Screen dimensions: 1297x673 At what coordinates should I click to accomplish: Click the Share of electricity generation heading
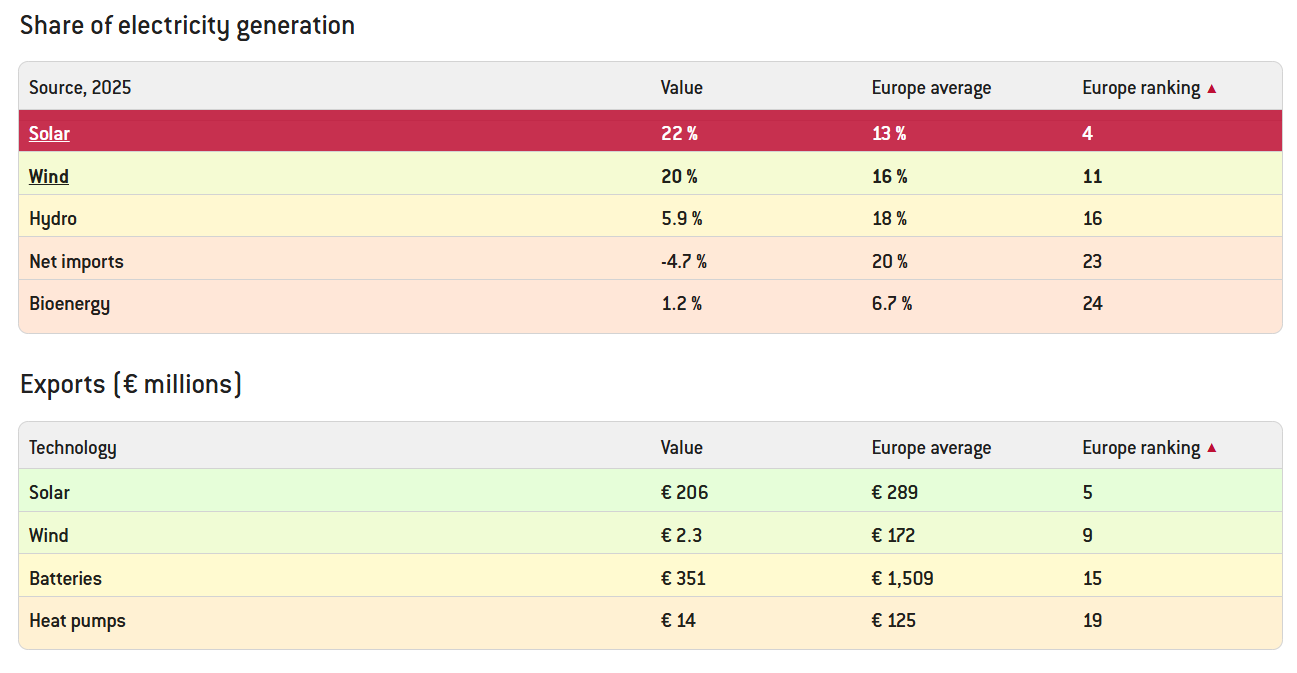coord(187,26)
